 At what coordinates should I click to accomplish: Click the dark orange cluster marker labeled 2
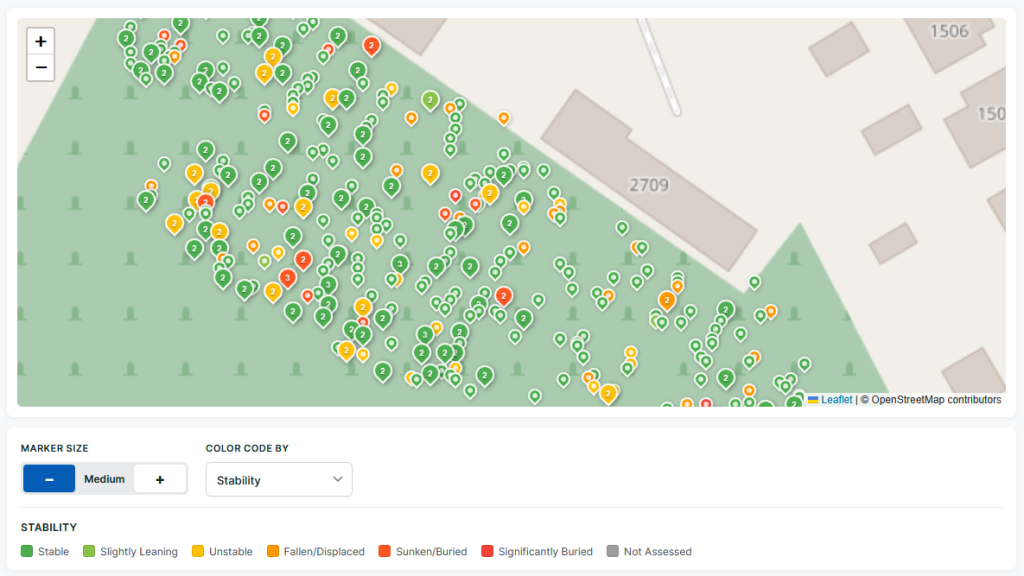[667, 301]
